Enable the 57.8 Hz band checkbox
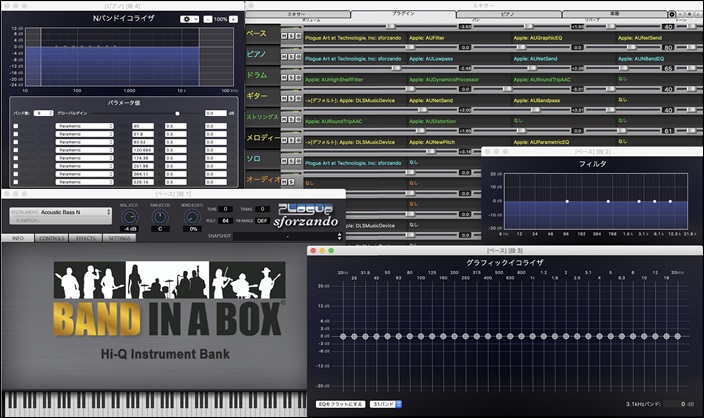704x418 pixels. coord(16,134)
